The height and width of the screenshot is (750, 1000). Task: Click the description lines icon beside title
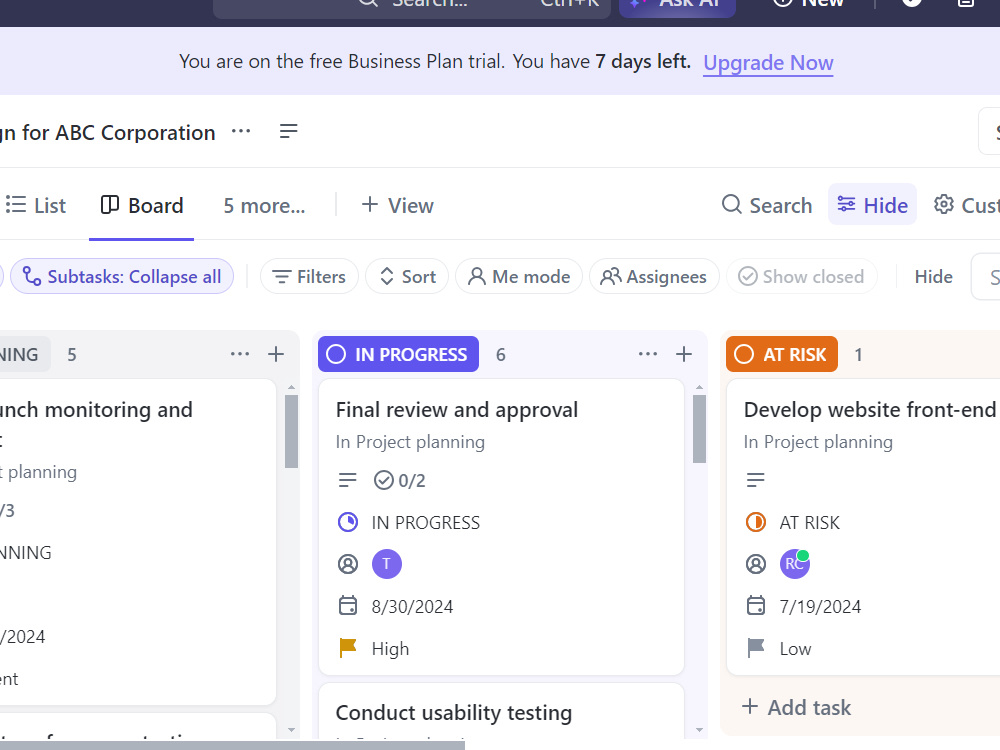288,131
